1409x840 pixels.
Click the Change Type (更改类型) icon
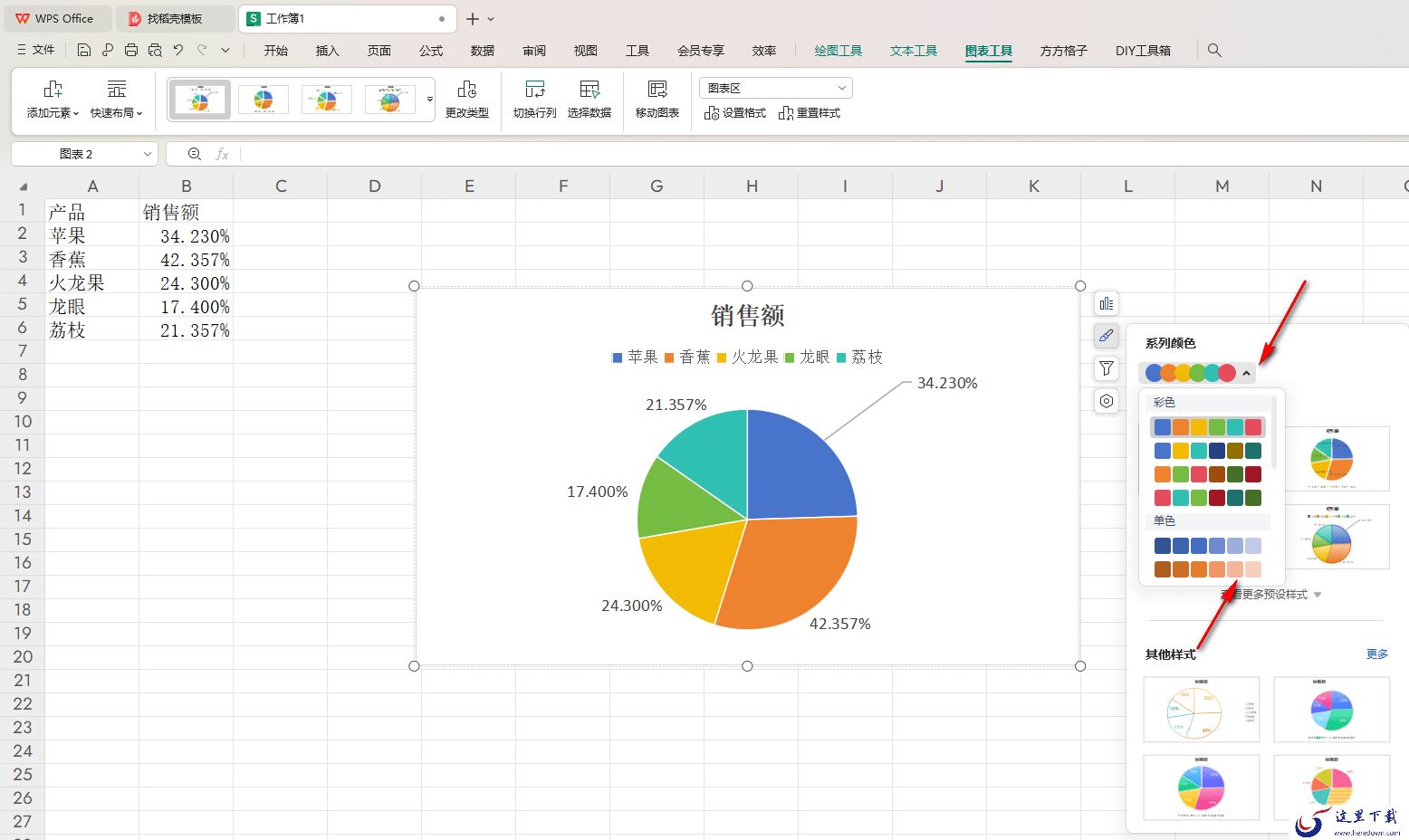click(x=467, y=89)
